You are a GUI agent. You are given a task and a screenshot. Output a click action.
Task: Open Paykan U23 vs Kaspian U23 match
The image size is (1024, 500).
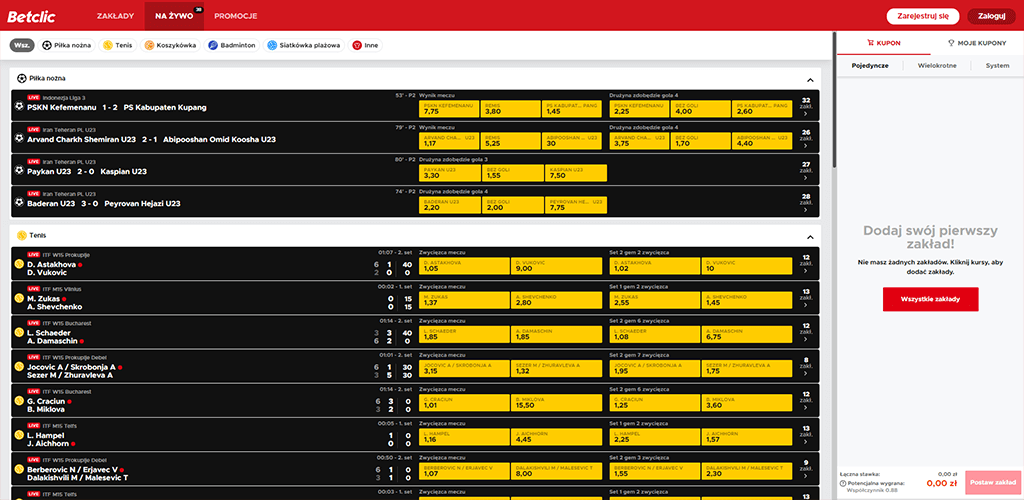87,171
